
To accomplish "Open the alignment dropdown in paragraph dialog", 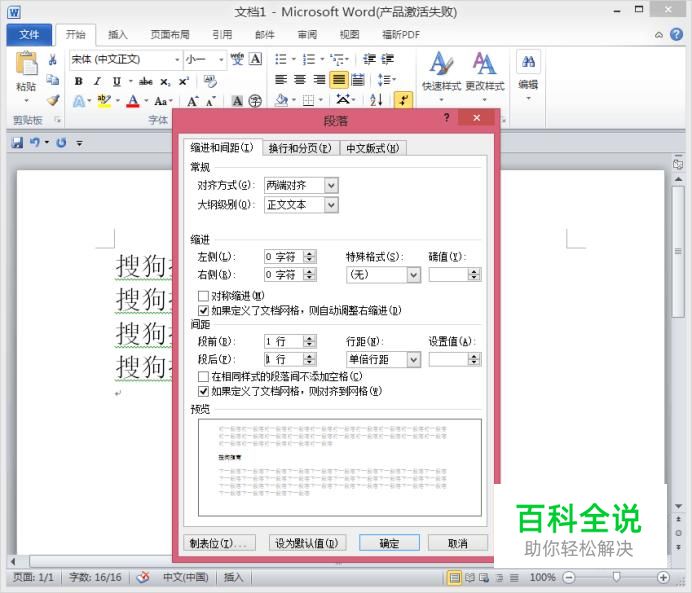I will [331, 185].
